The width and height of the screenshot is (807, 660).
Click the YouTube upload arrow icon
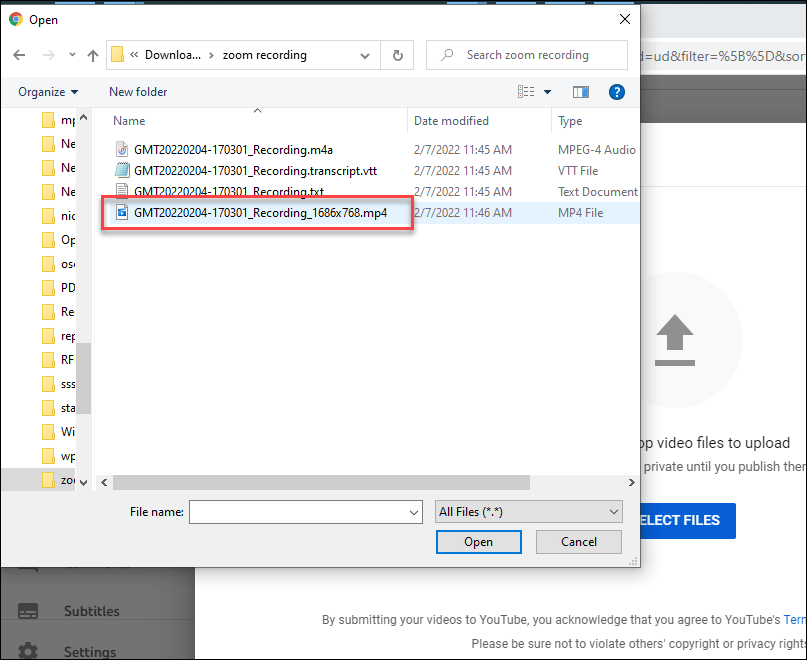(x=675, y=340)
